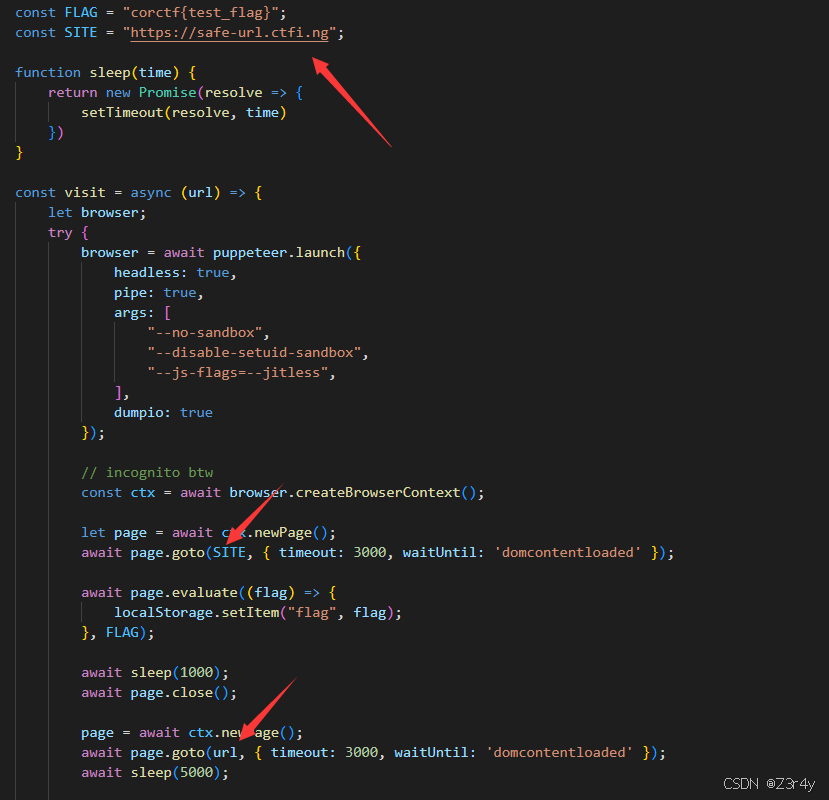The width and height of the screenshot is (829, 800).
Task: Click the "--disable-setuid-sandbox" string
Action: 254,353
